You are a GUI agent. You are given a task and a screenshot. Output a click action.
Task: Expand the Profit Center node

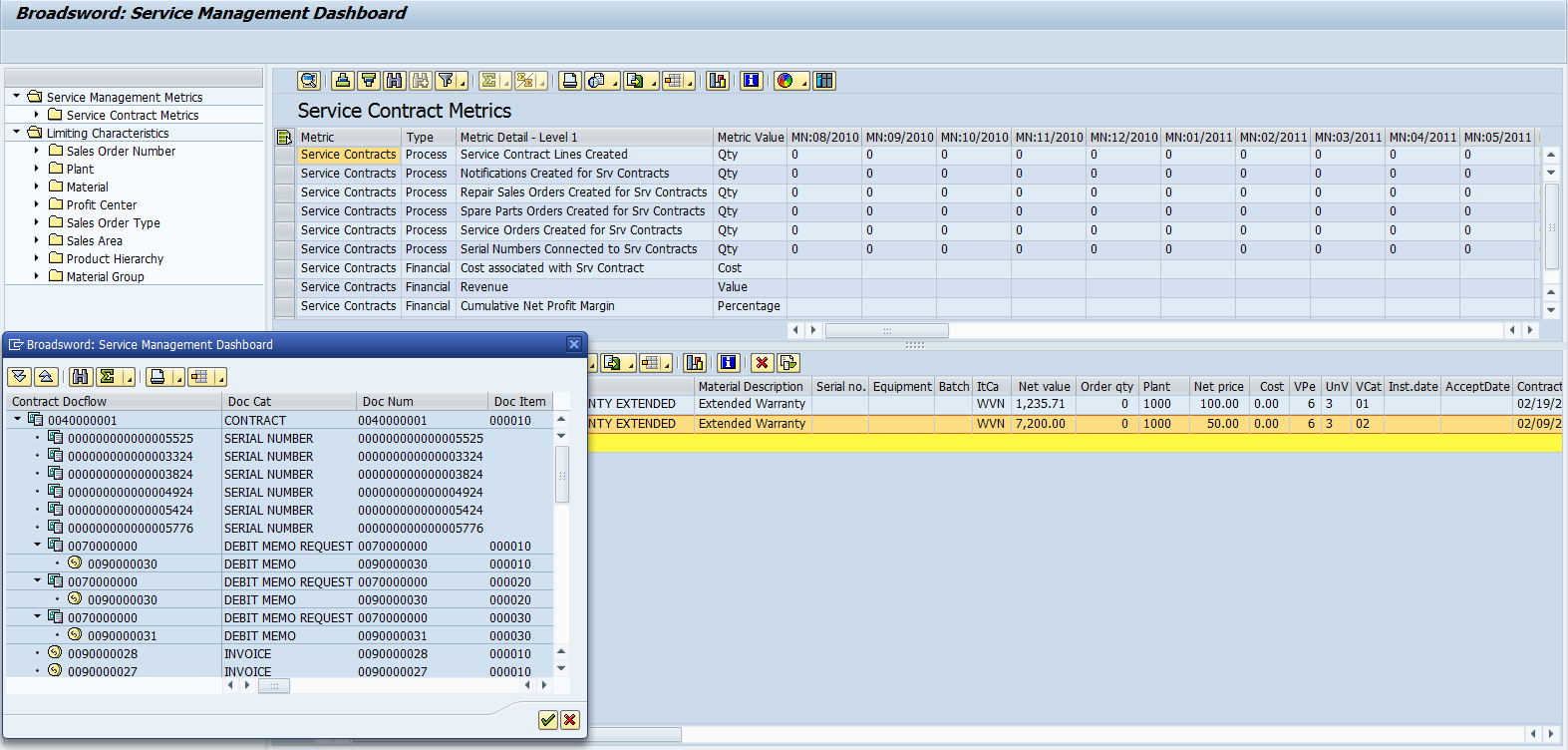37,204
